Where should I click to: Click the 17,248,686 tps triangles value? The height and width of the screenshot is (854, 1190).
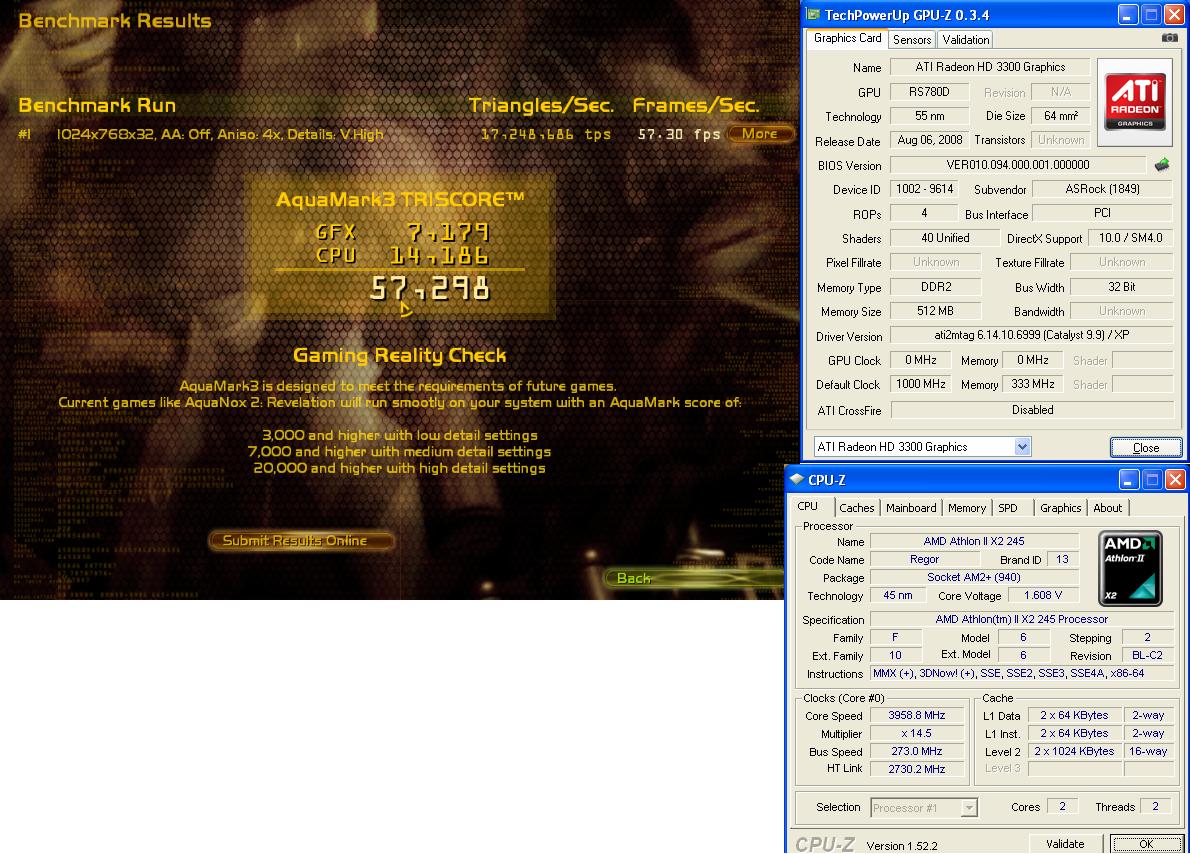(x=546, y=134)
